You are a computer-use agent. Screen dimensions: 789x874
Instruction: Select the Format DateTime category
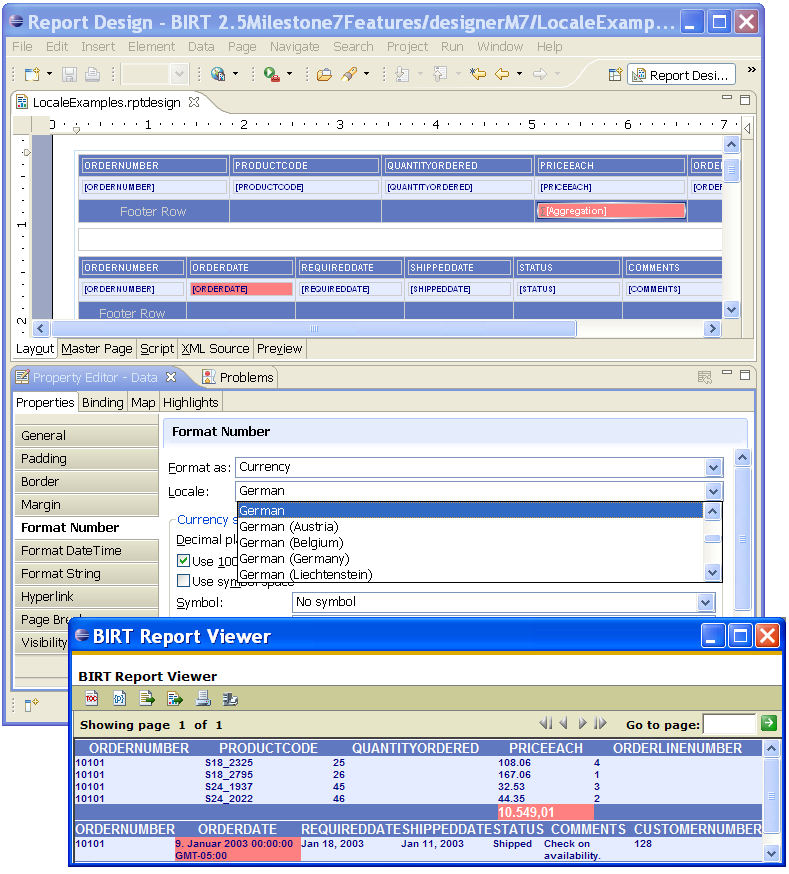click(x=71, y=550)
